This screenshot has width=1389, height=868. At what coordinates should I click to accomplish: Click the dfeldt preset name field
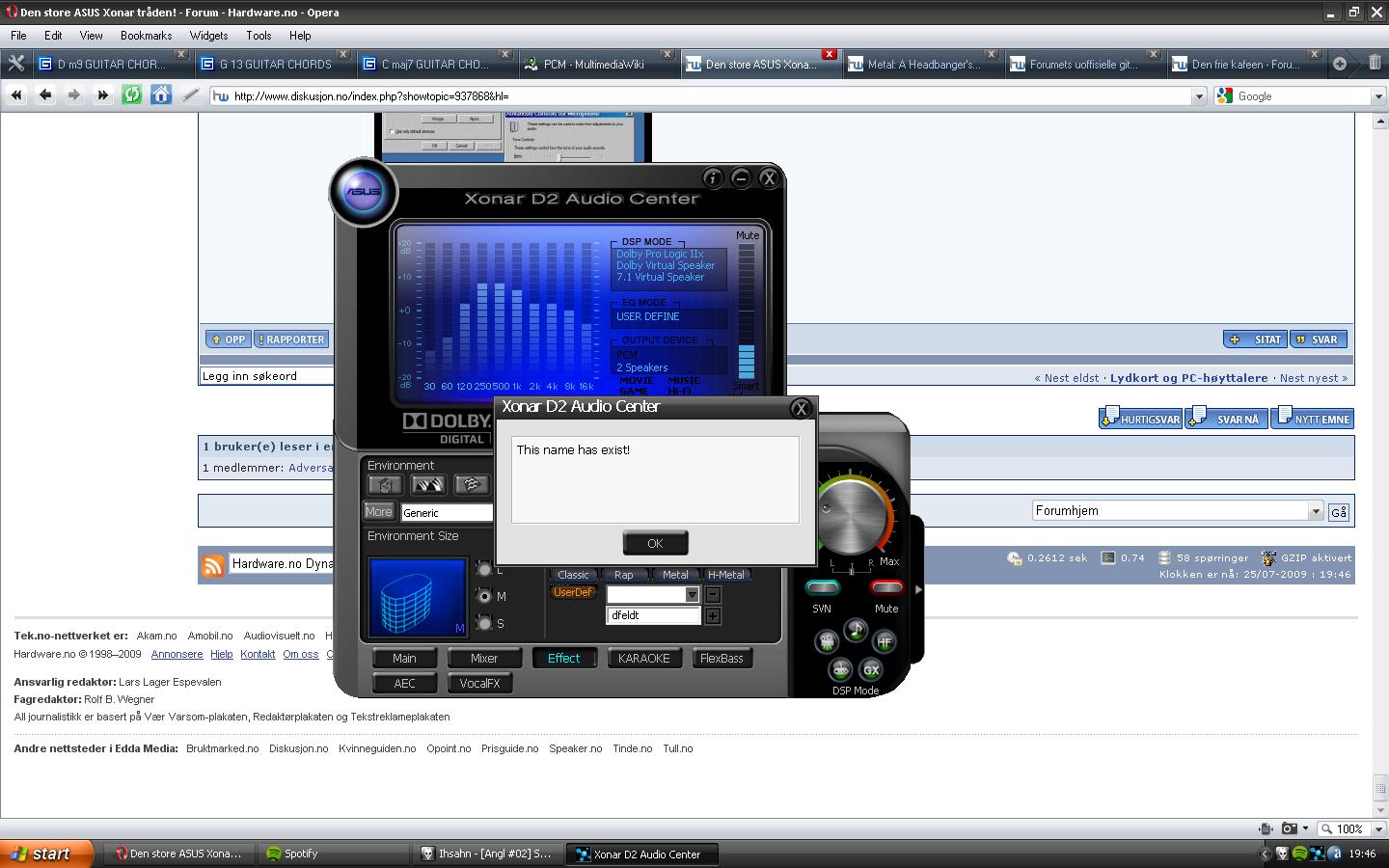click(x=653, y=615)
